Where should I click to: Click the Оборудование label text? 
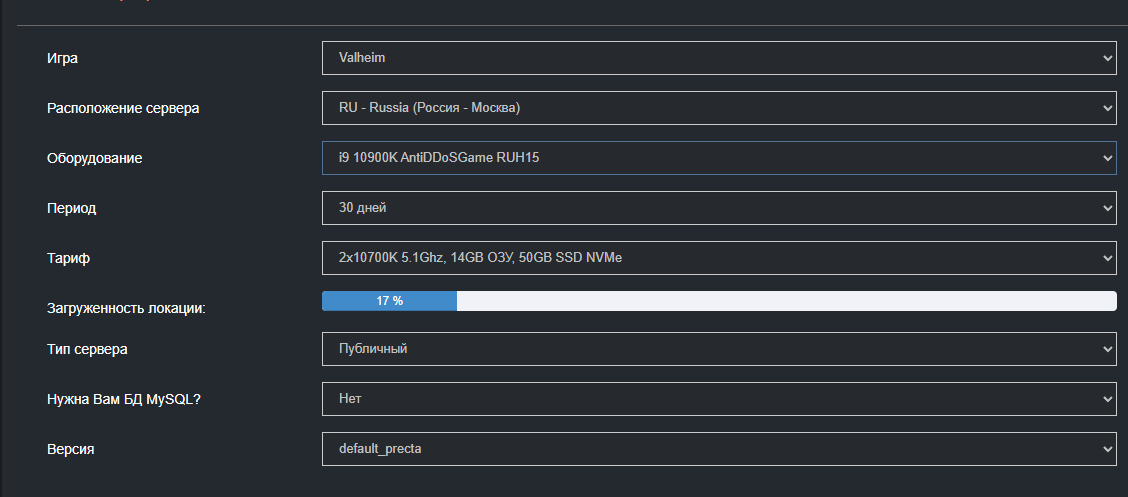pos(94,158)
